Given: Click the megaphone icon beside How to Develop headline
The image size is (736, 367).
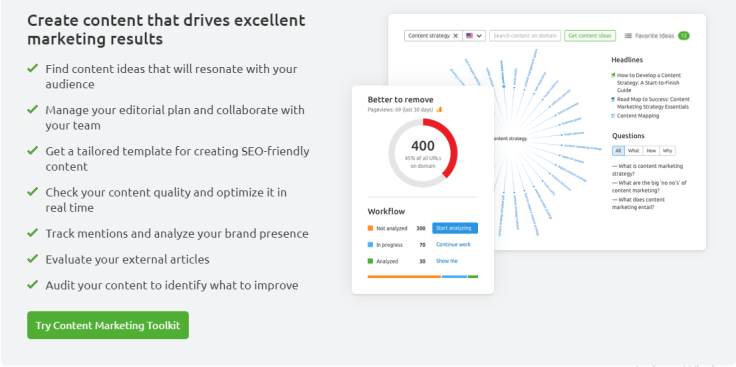Looking at the screenshot, I should [x=613, y=75].
